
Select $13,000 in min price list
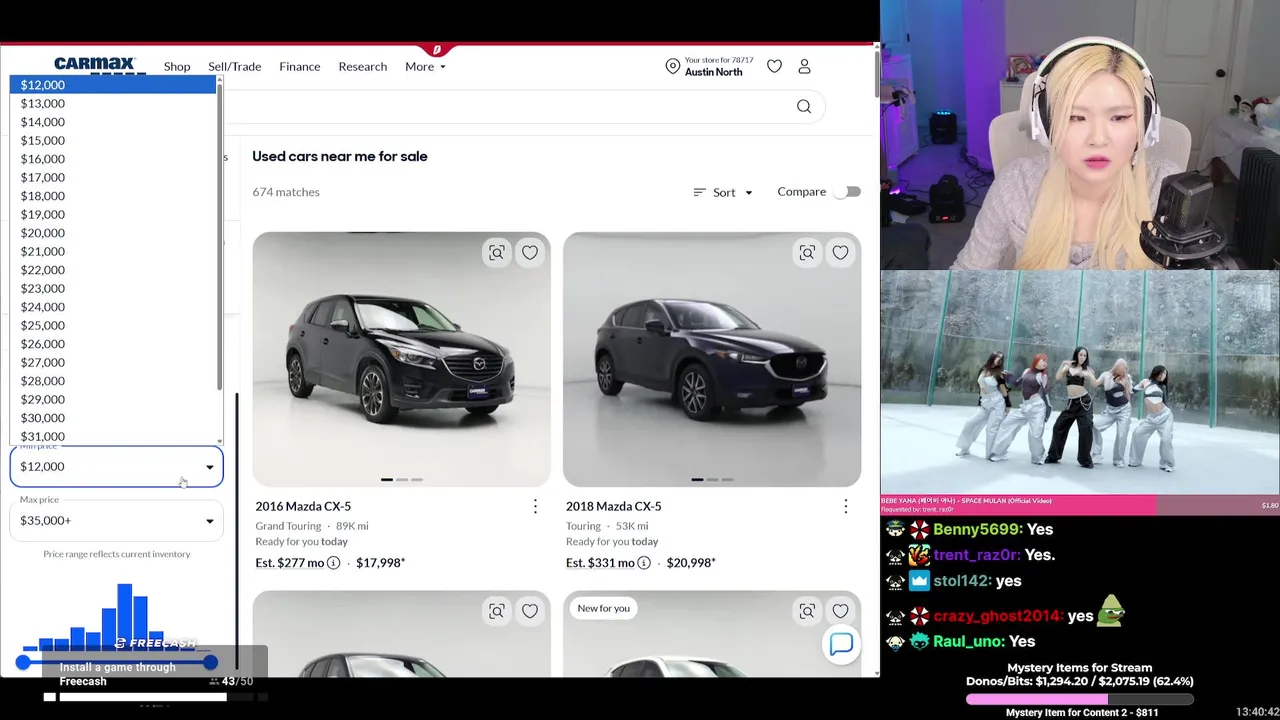[x=112, y=103]
